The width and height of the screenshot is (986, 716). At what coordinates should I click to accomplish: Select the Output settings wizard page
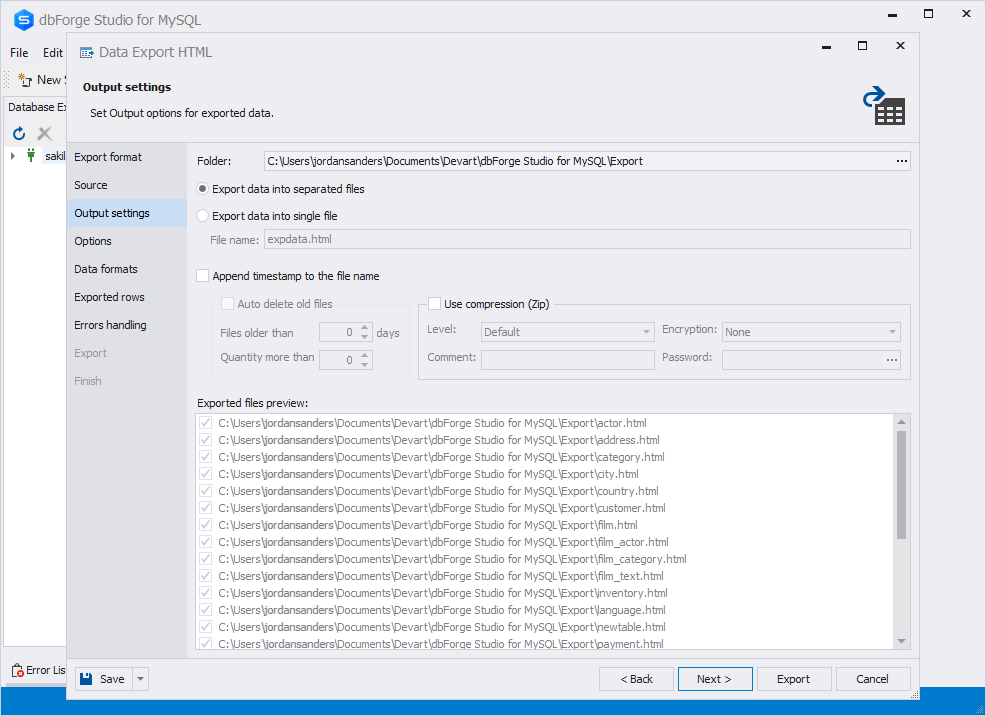[127, 213]
